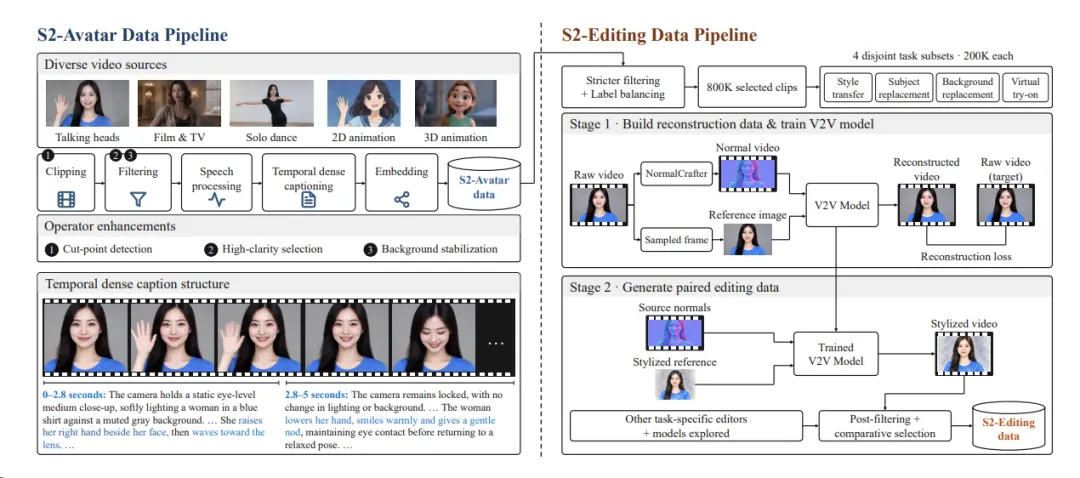Click the Post-filtering + comparative selection box
The width and height of the screenshot is (1080, 478).
885,426
